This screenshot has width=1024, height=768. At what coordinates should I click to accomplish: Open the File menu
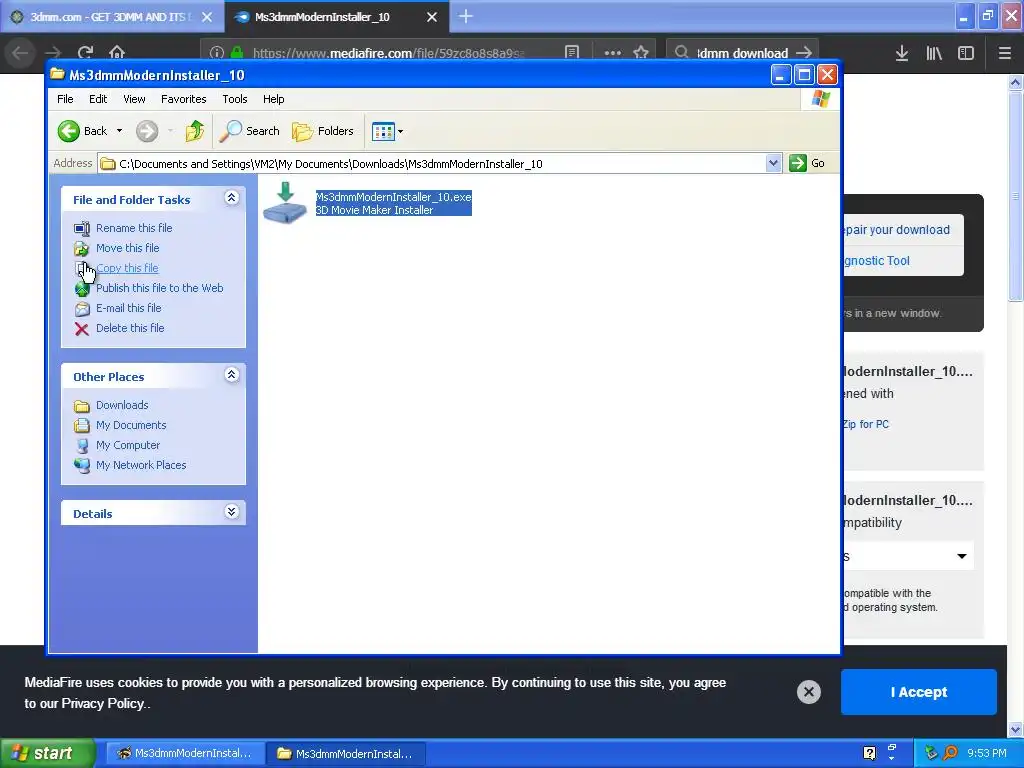[65, 99]
